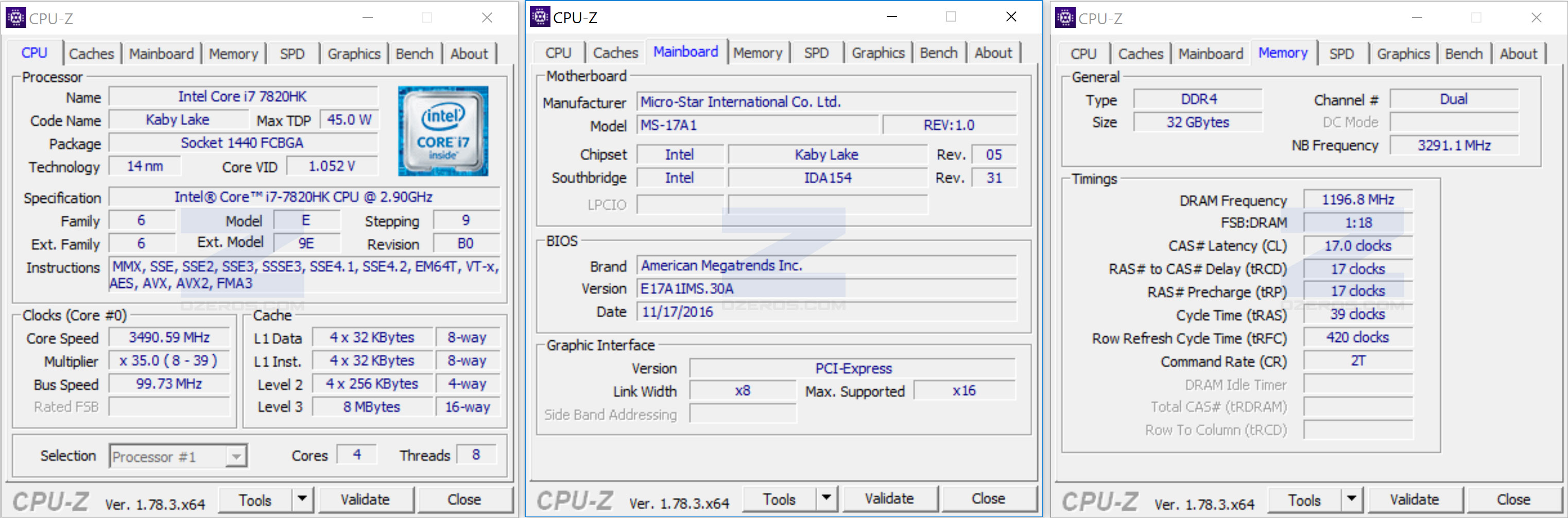Image resolution: width=1568 pixels, height=518 pixels.
Task: Open the Caches tab in the left CPU-Z window
Action: click(91, 54)
